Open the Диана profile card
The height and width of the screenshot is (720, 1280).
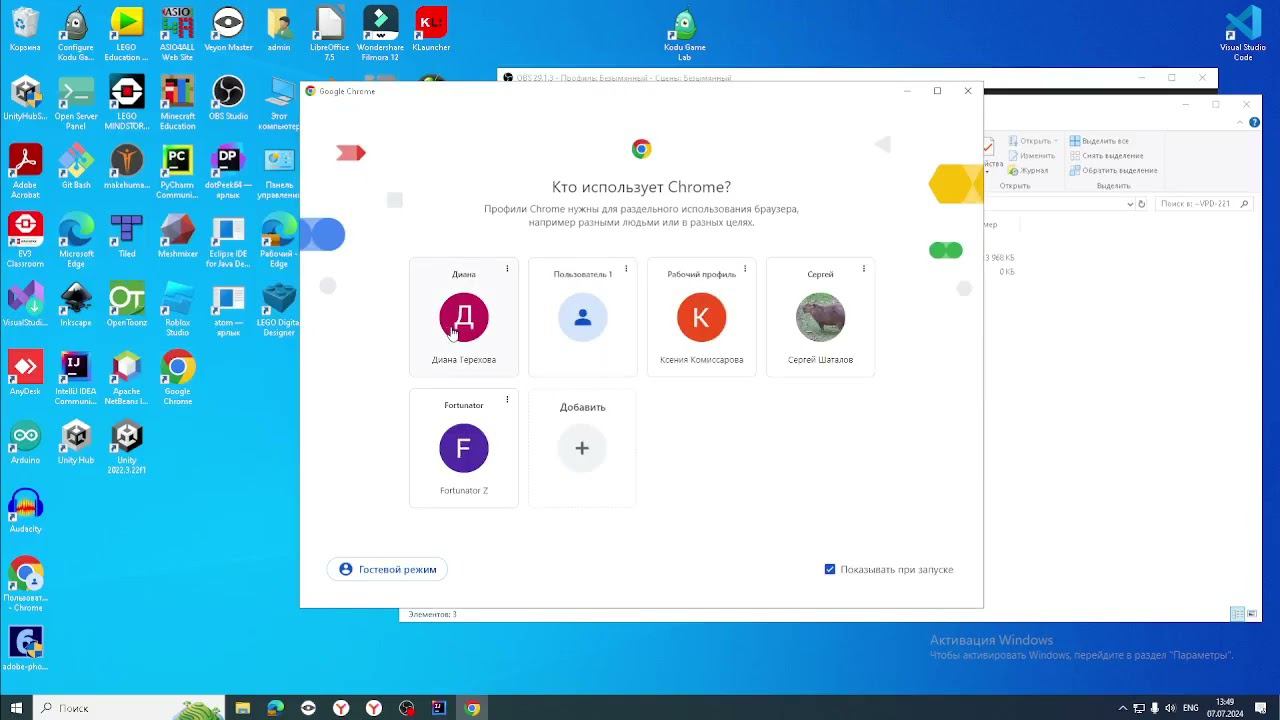pyautogui.click(x=463, y=318)
